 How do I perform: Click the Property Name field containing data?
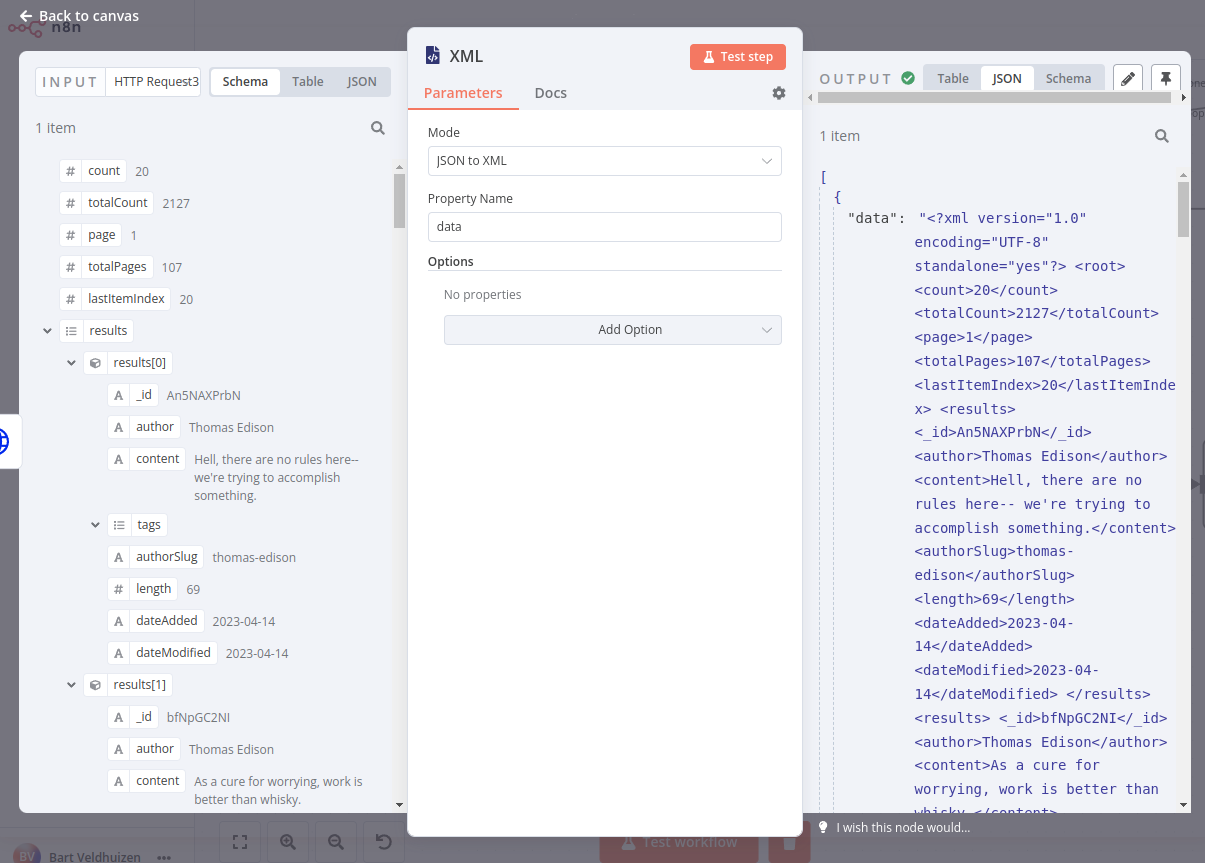[x=604, y=227]
